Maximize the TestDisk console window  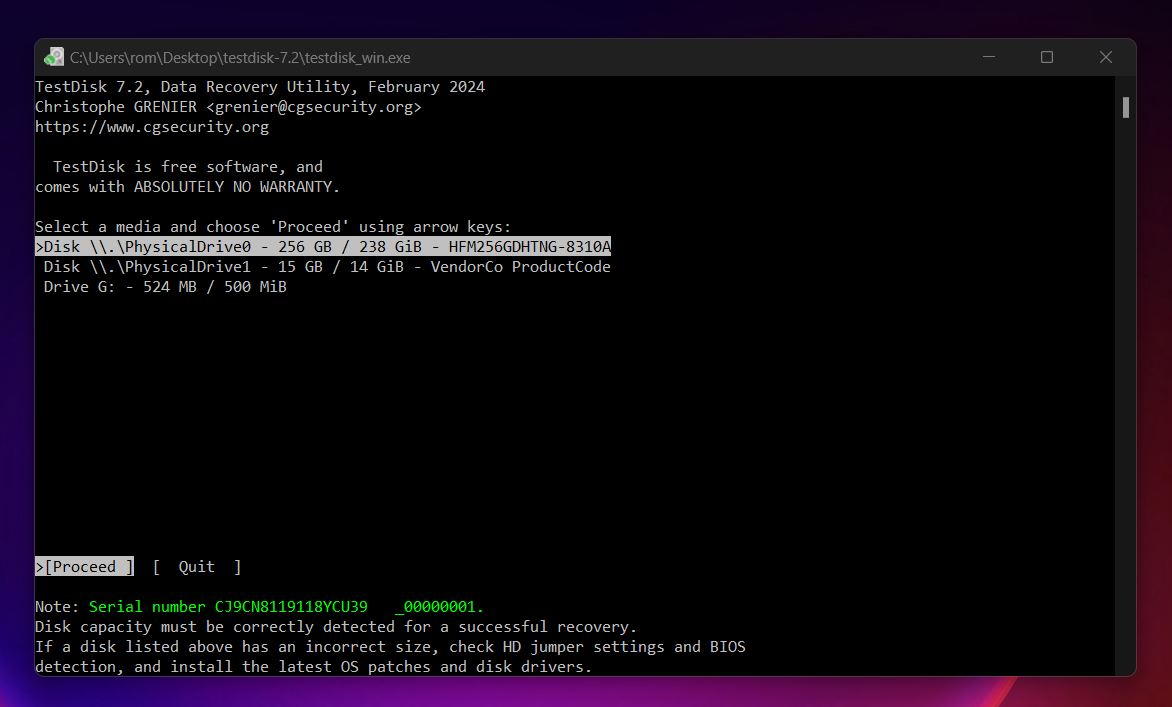coord(1046,57)
